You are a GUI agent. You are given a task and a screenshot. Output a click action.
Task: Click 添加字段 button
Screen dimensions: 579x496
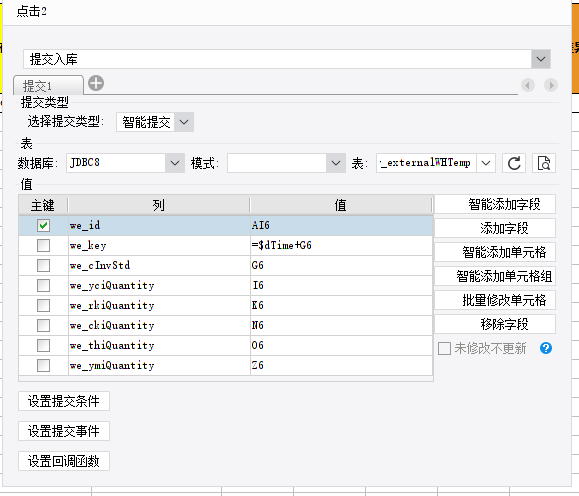[495, 228]
